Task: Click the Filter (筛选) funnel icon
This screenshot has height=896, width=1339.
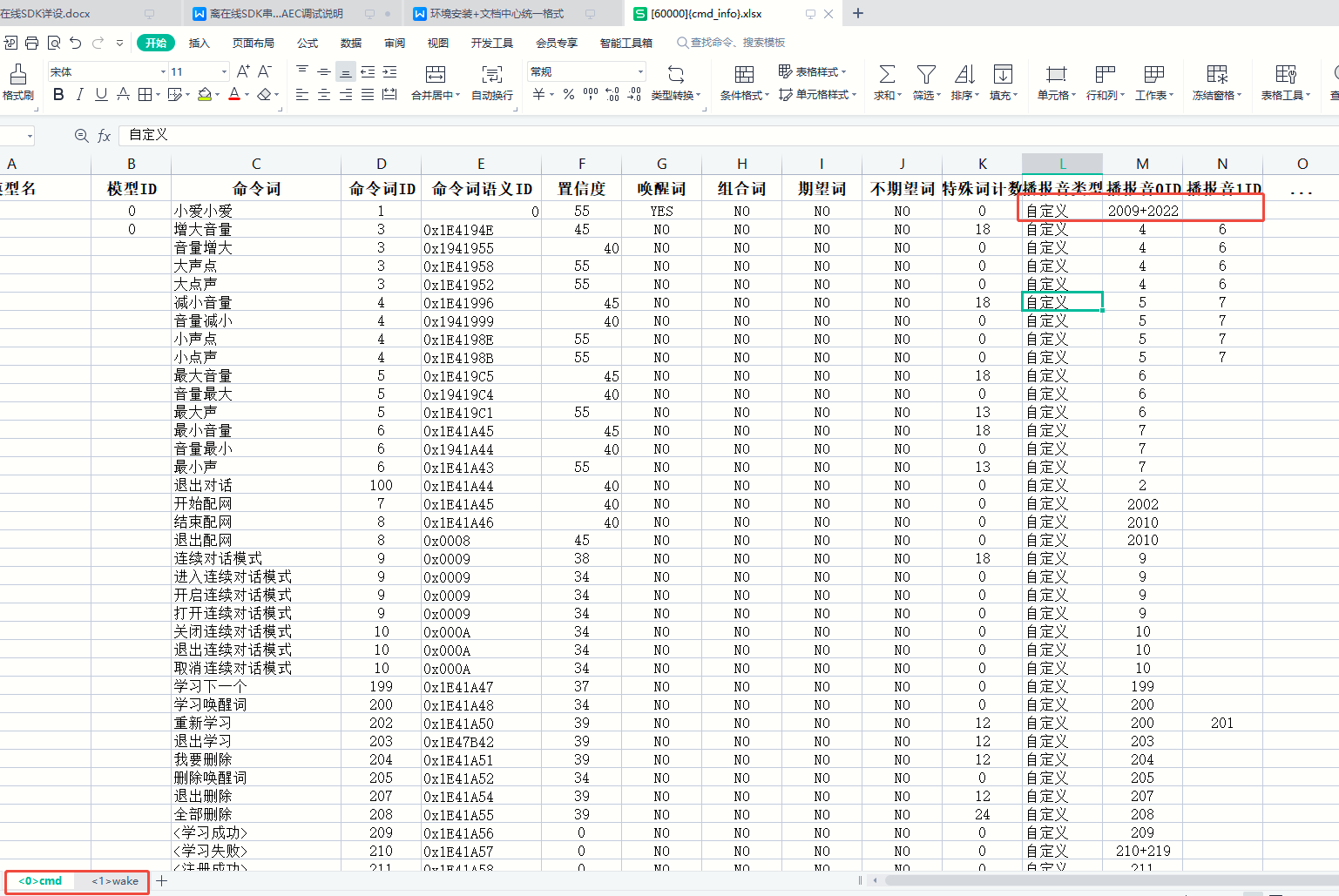Action: 926,75
